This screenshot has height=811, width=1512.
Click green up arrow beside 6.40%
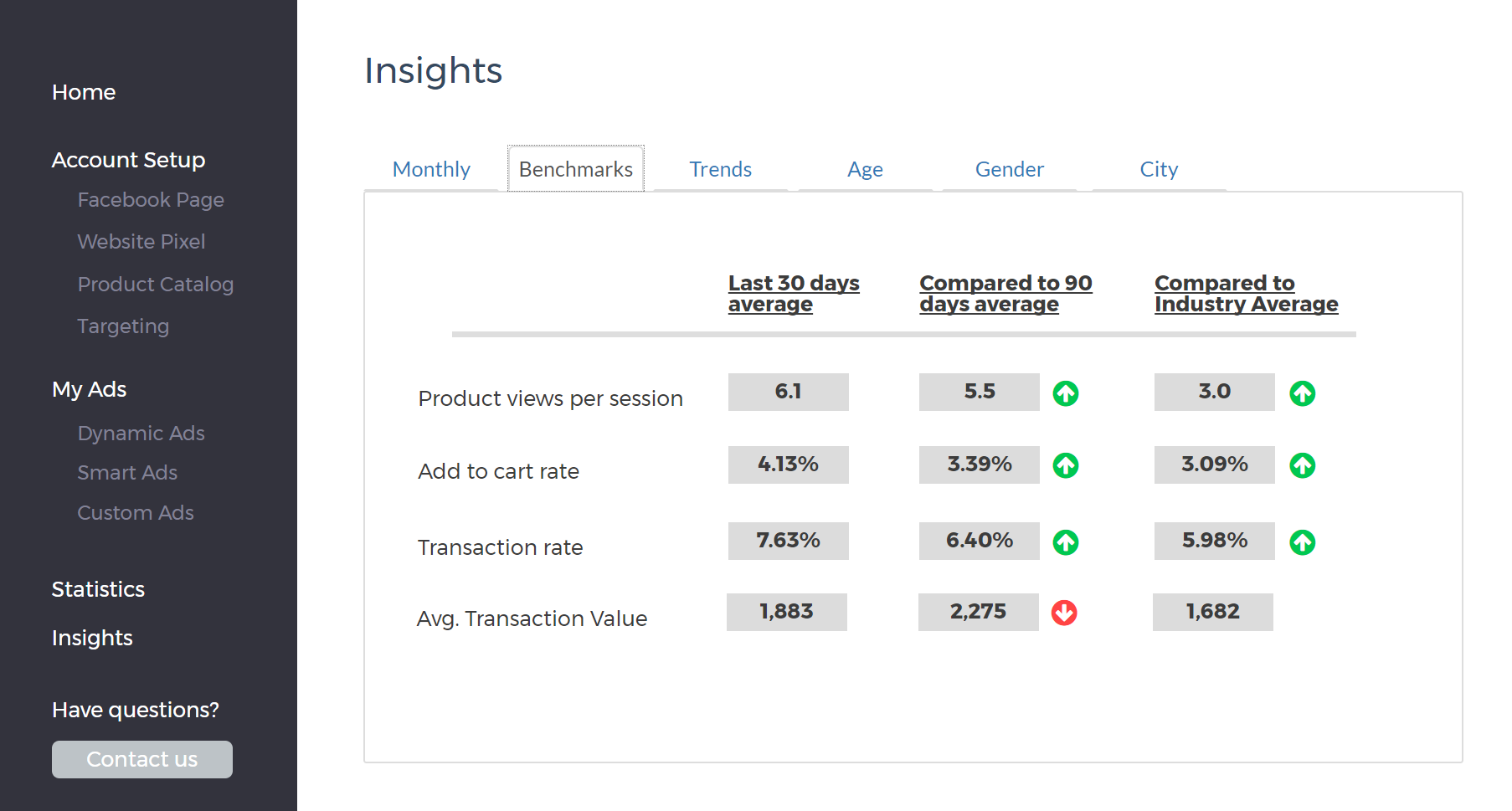click(x=1065, y=542)
